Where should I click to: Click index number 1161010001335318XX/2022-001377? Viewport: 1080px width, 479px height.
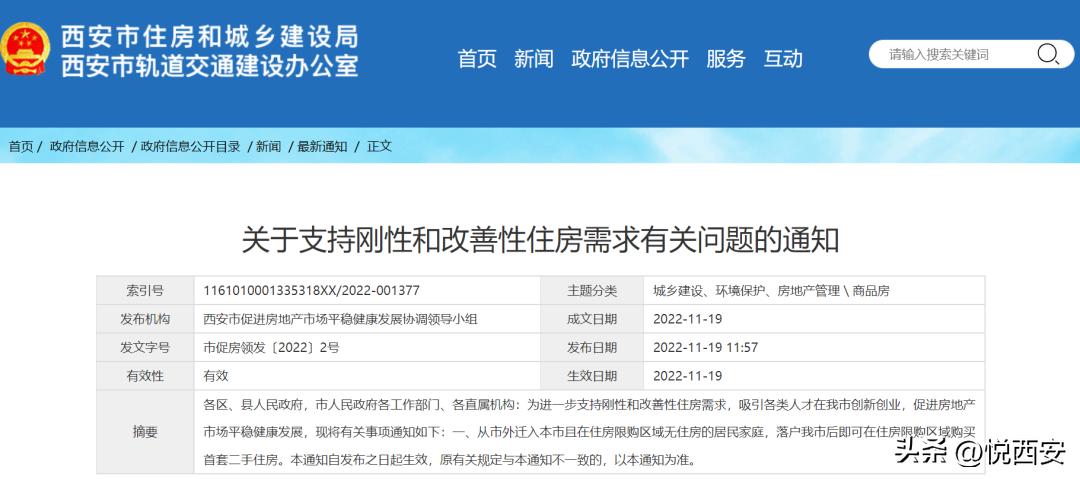tap(311, 291)
